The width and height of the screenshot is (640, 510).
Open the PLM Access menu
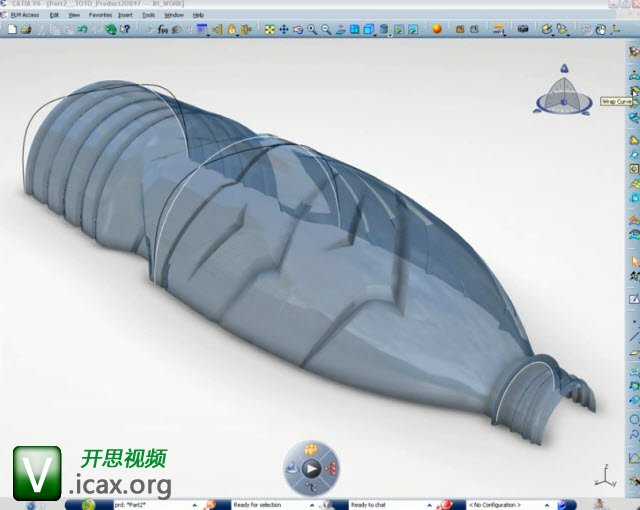click(25, 15)
